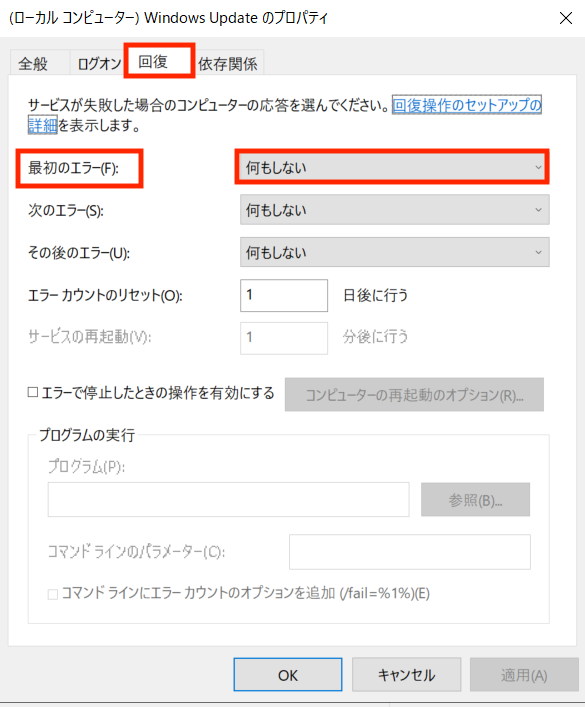The image size is (585, 707).
Task: Enable エラーで停止したときの操作を有効にする checkbox
Action: 33,392
